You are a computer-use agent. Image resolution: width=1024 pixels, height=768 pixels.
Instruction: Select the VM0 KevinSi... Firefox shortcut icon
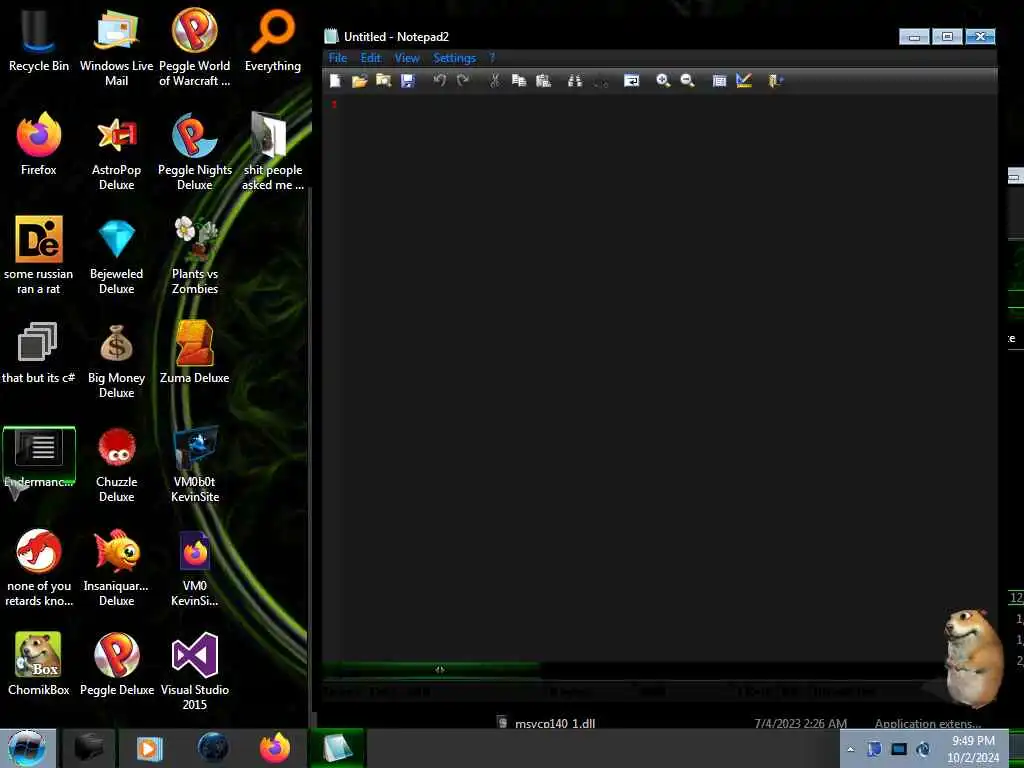(x=195, y=568)
